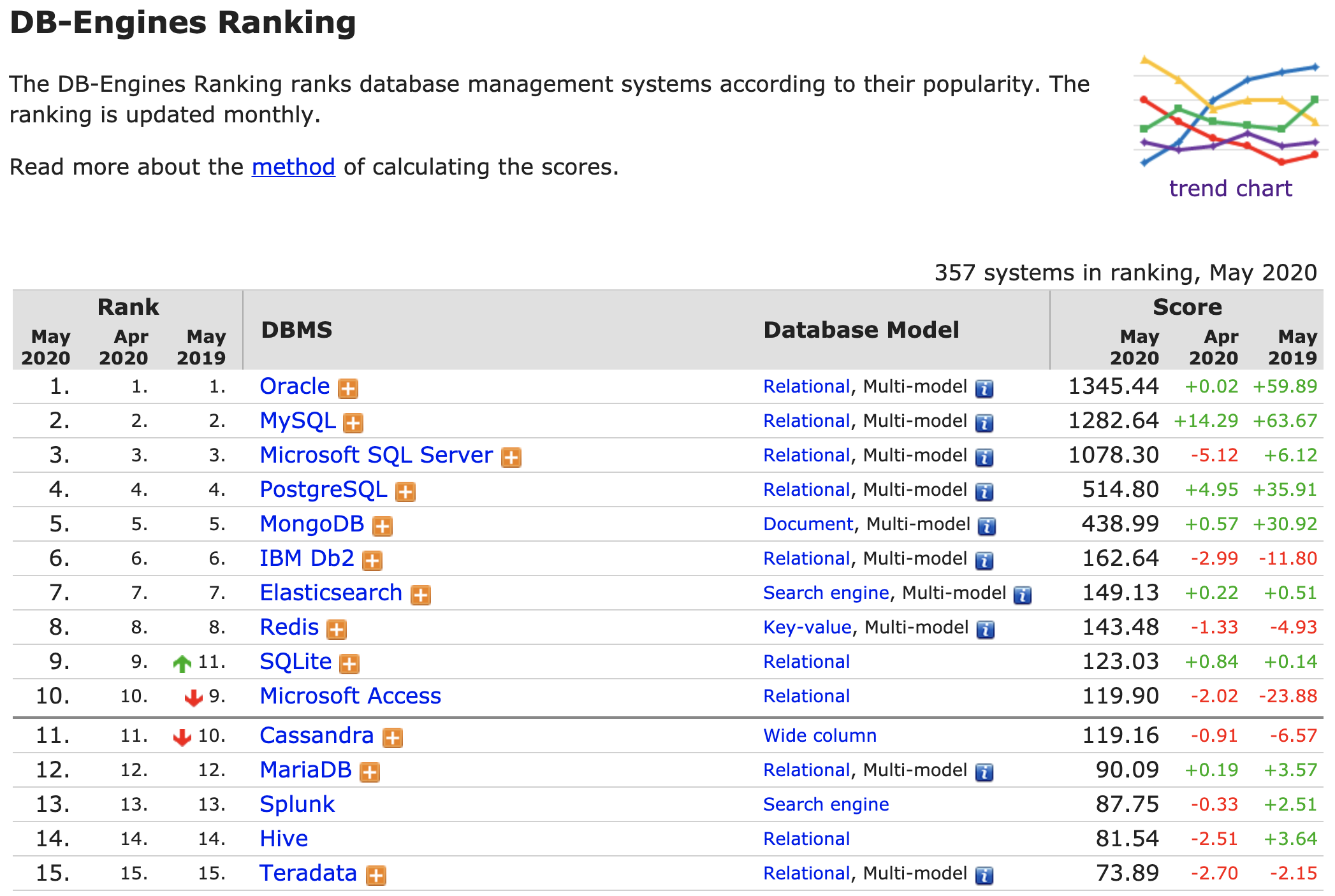Click the Hive DBMS link

pyautogui.click(x=284, y=839)
